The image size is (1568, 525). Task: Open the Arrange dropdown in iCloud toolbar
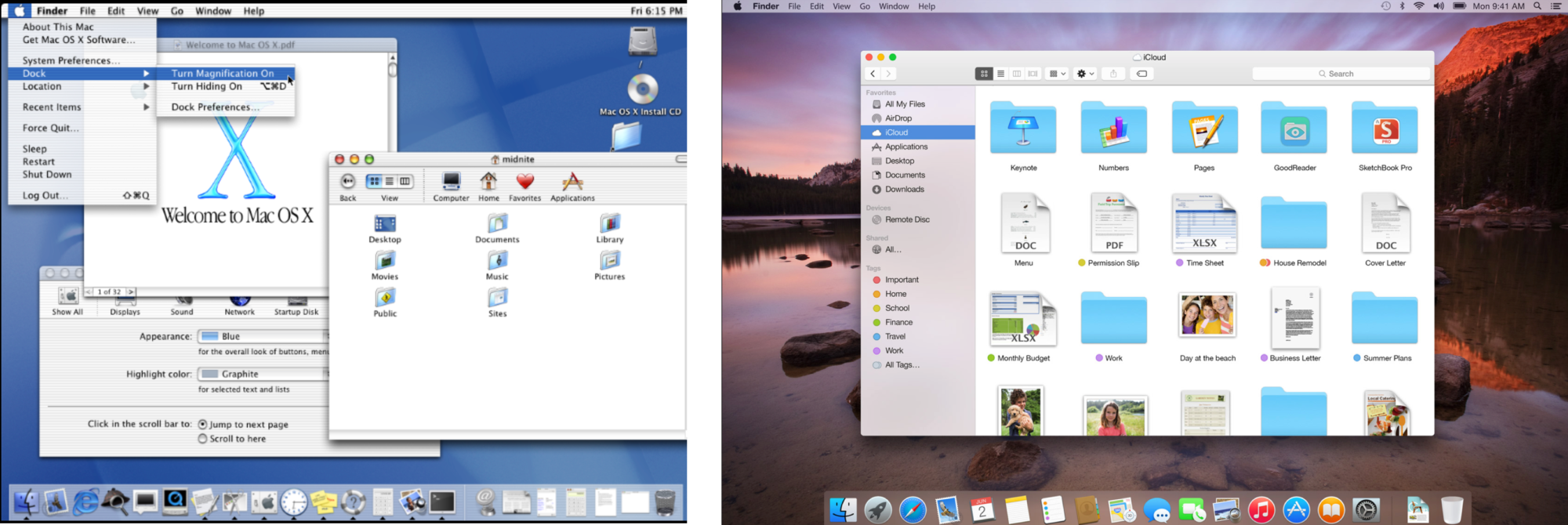[x=1058, y=74]
